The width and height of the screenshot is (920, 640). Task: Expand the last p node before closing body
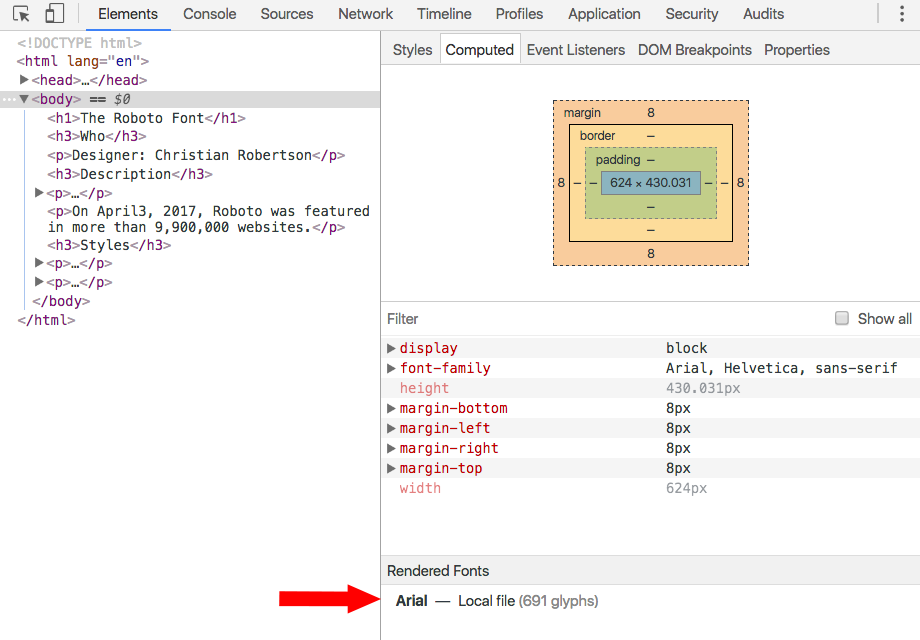point(39,282)
